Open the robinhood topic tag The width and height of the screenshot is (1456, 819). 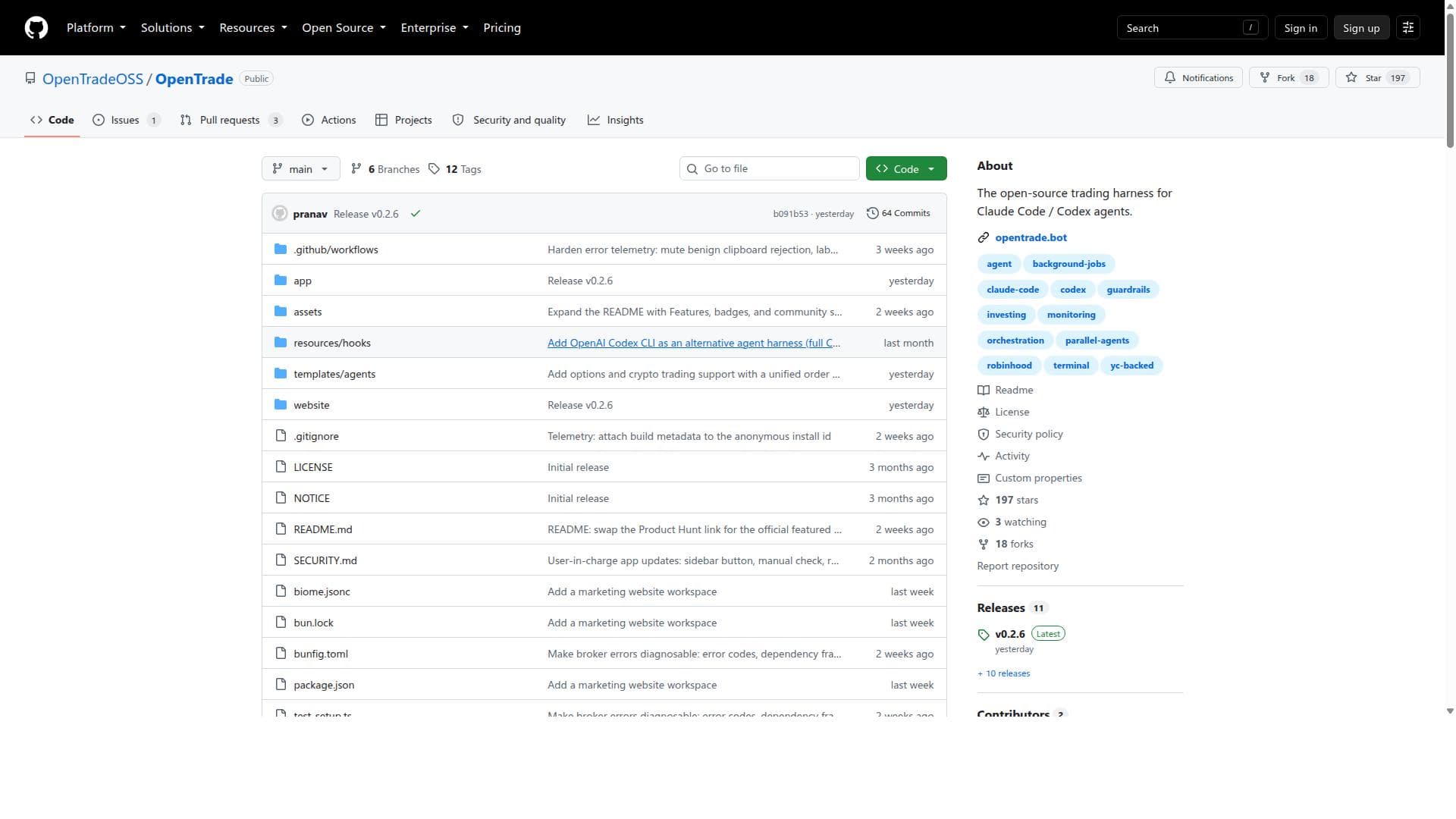point(1009,366)
